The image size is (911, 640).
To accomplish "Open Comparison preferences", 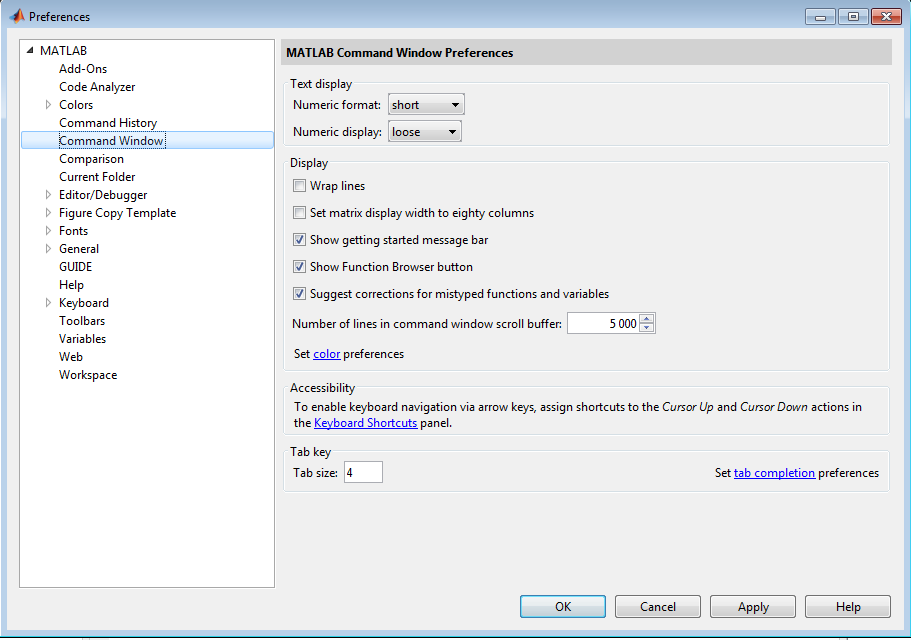I will point(91,159).
